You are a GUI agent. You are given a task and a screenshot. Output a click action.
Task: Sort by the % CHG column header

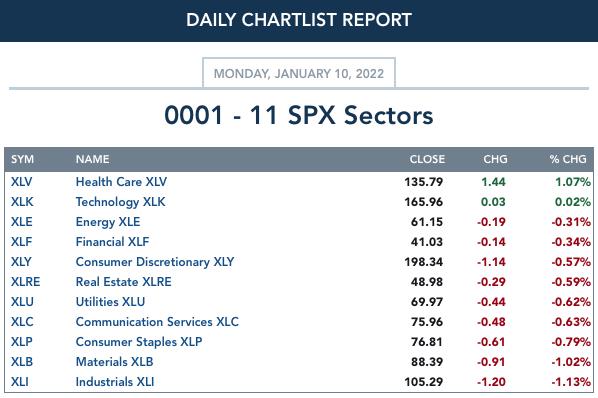(568, 159)
